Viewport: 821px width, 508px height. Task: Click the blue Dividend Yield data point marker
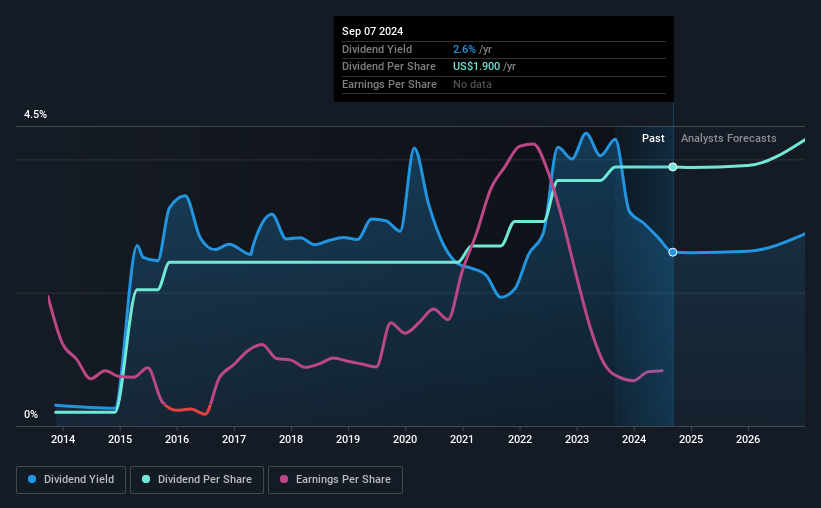[673, 252]
